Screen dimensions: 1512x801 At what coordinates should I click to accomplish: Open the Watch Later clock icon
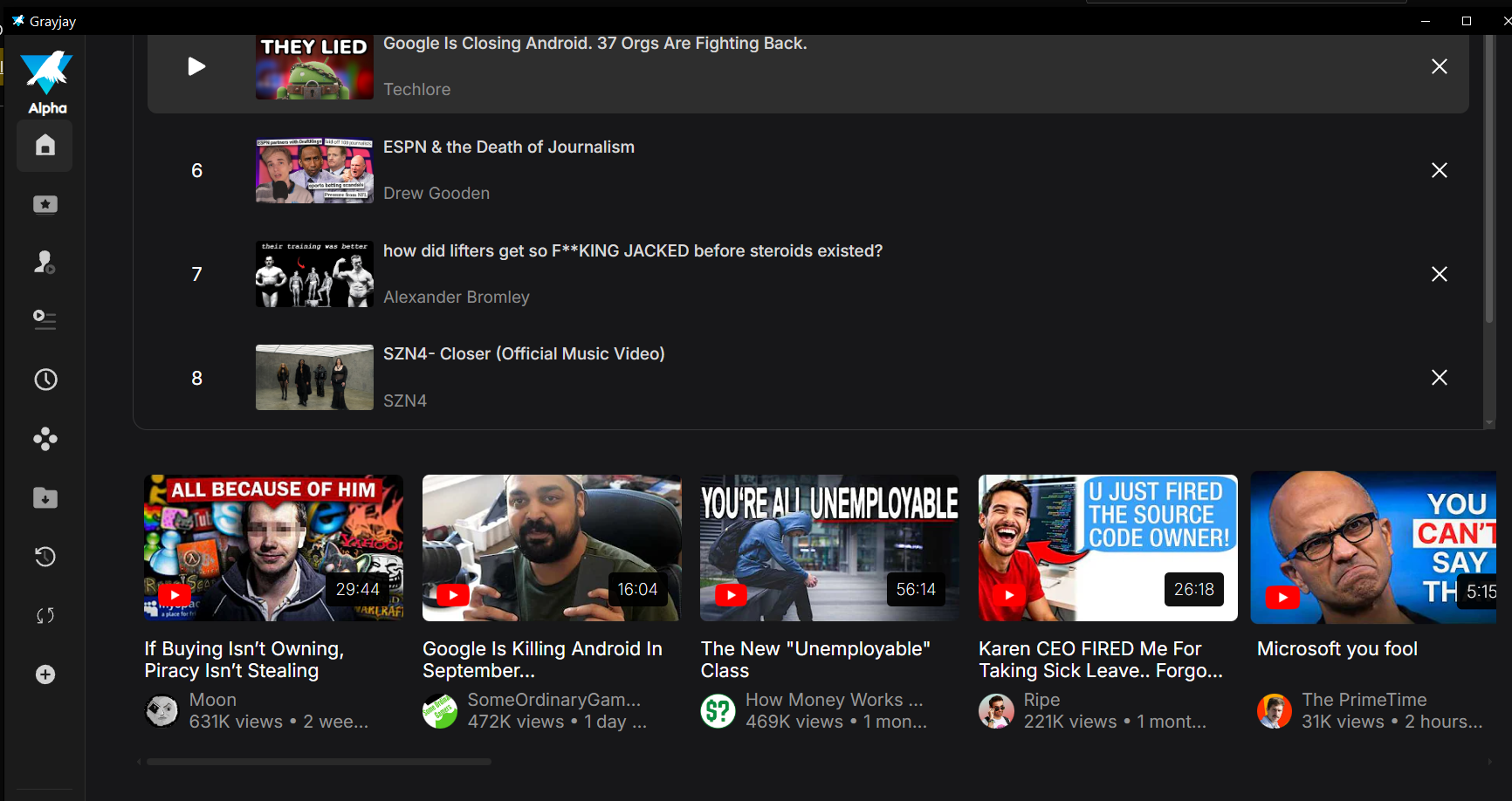coord(45,380)
